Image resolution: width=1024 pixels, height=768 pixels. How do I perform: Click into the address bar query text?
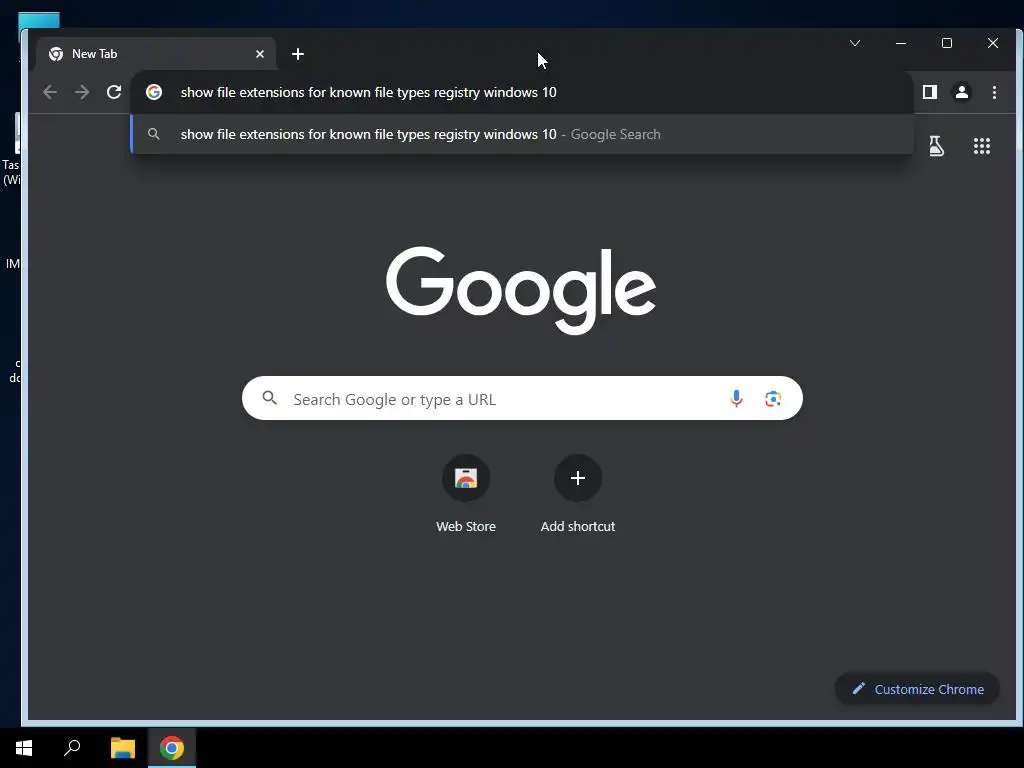coord(368,92)
